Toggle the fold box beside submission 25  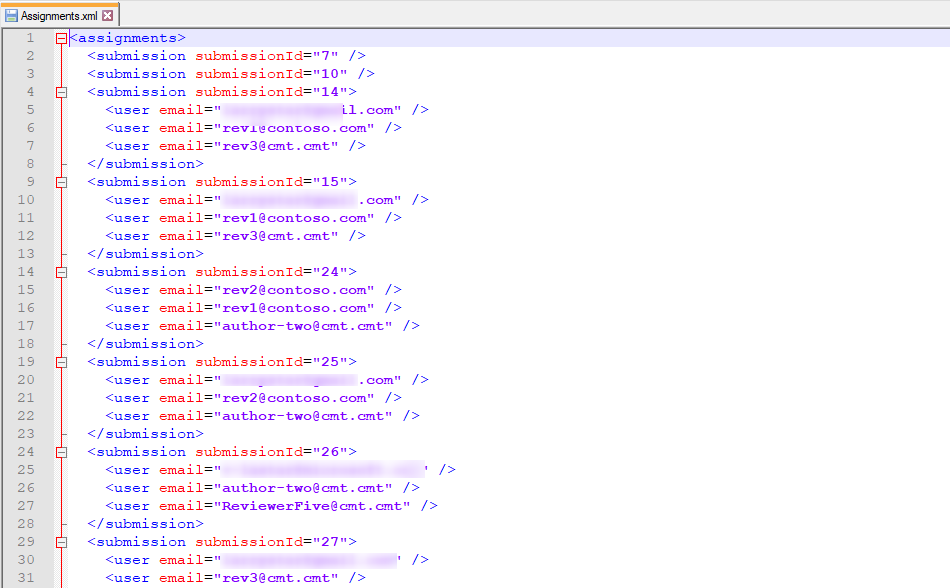point(61,361)
